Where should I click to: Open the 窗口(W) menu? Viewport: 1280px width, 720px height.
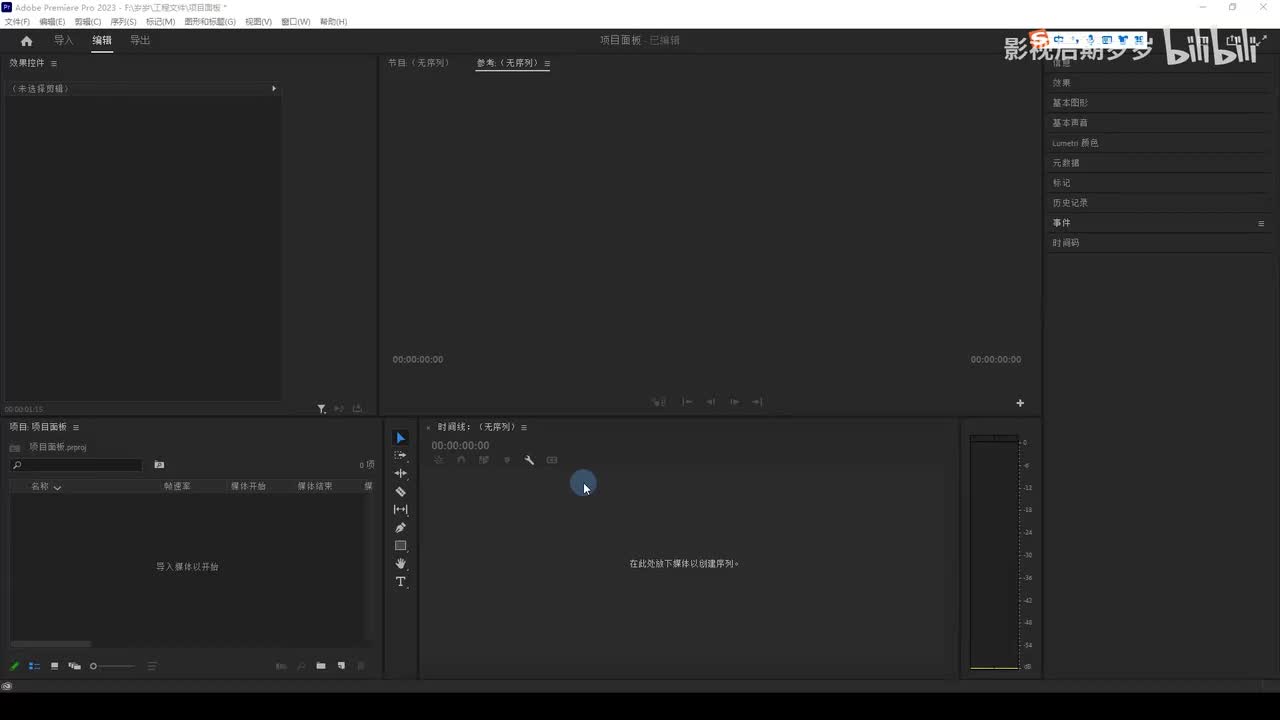295,21
